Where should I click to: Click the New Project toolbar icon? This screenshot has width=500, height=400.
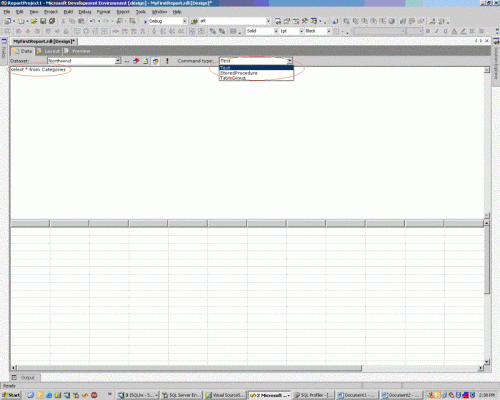click(x=7, y=21)
